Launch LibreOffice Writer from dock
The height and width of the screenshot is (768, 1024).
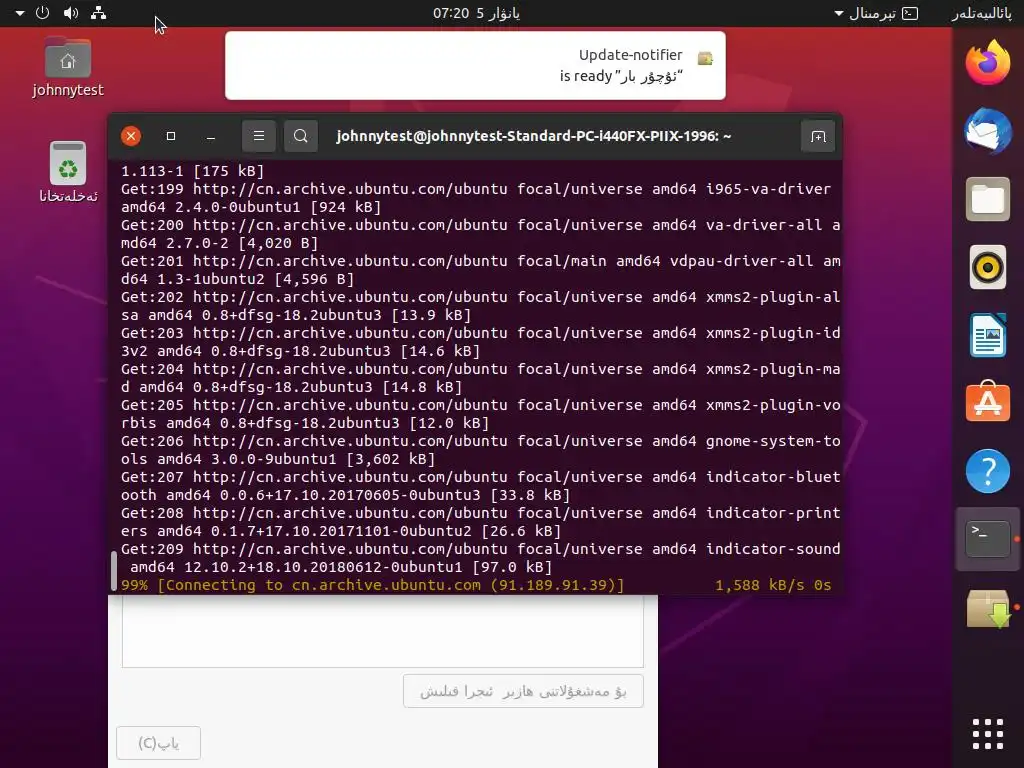(987, 335)
